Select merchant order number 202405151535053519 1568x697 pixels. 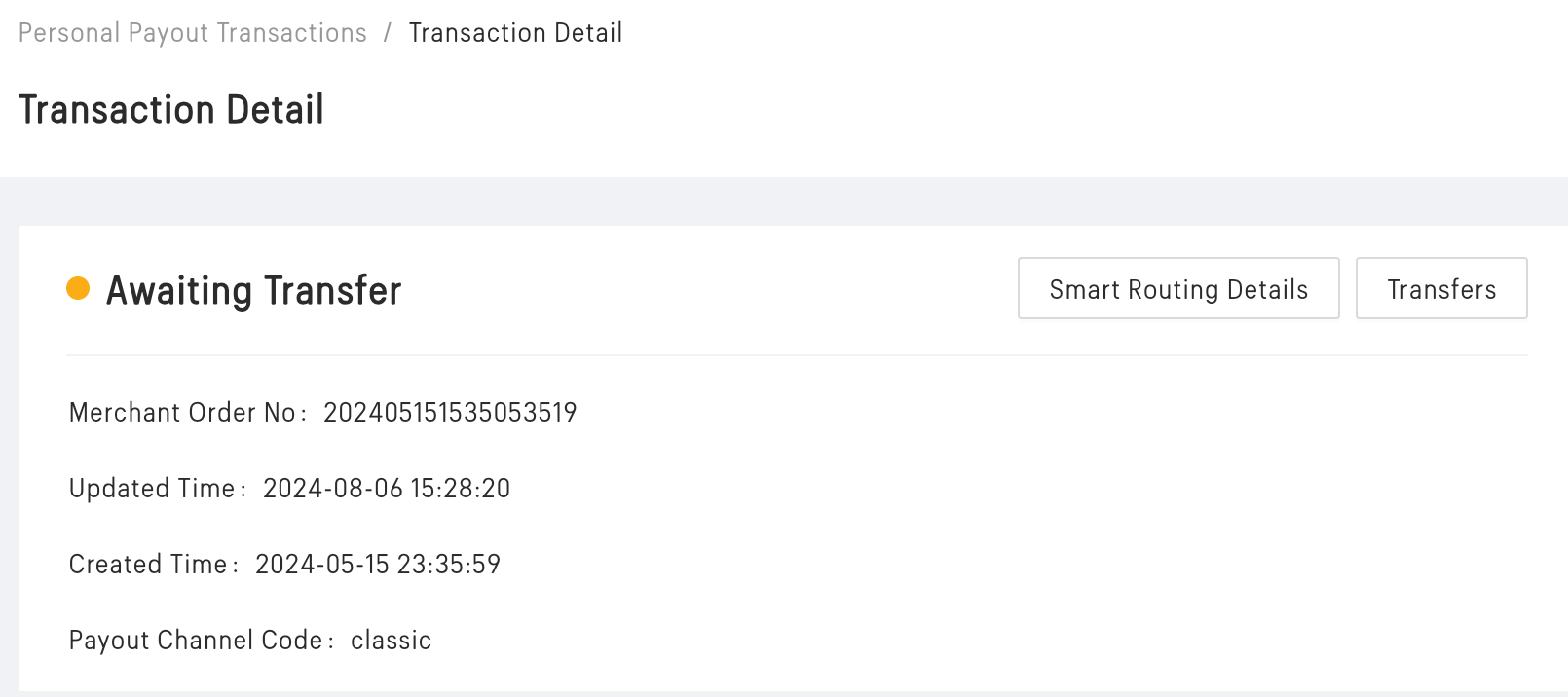point(450,413)
